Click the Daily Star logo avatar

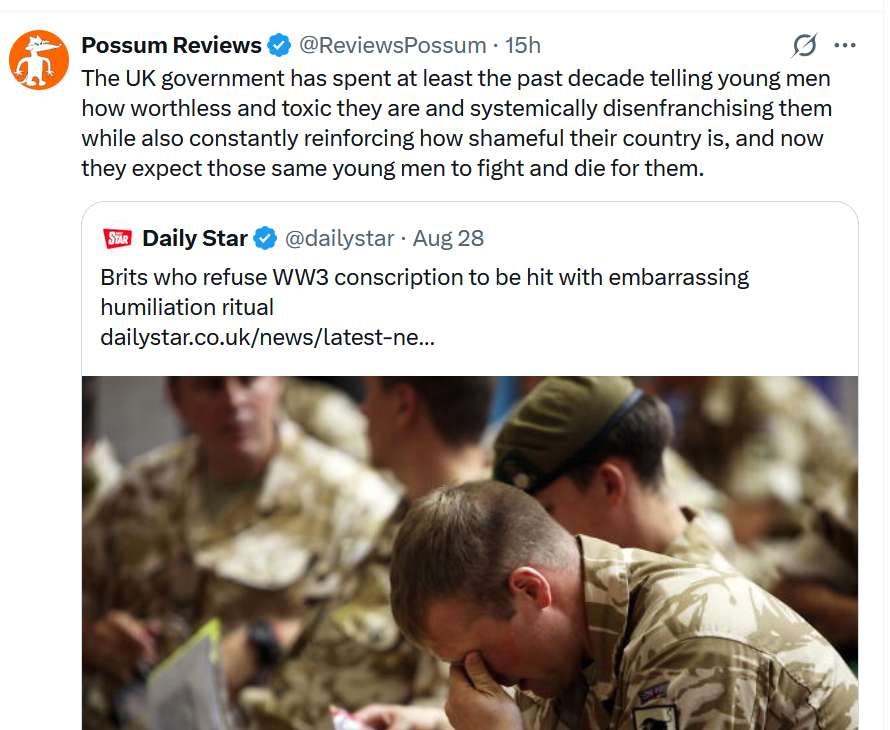[x=117, y=238]
